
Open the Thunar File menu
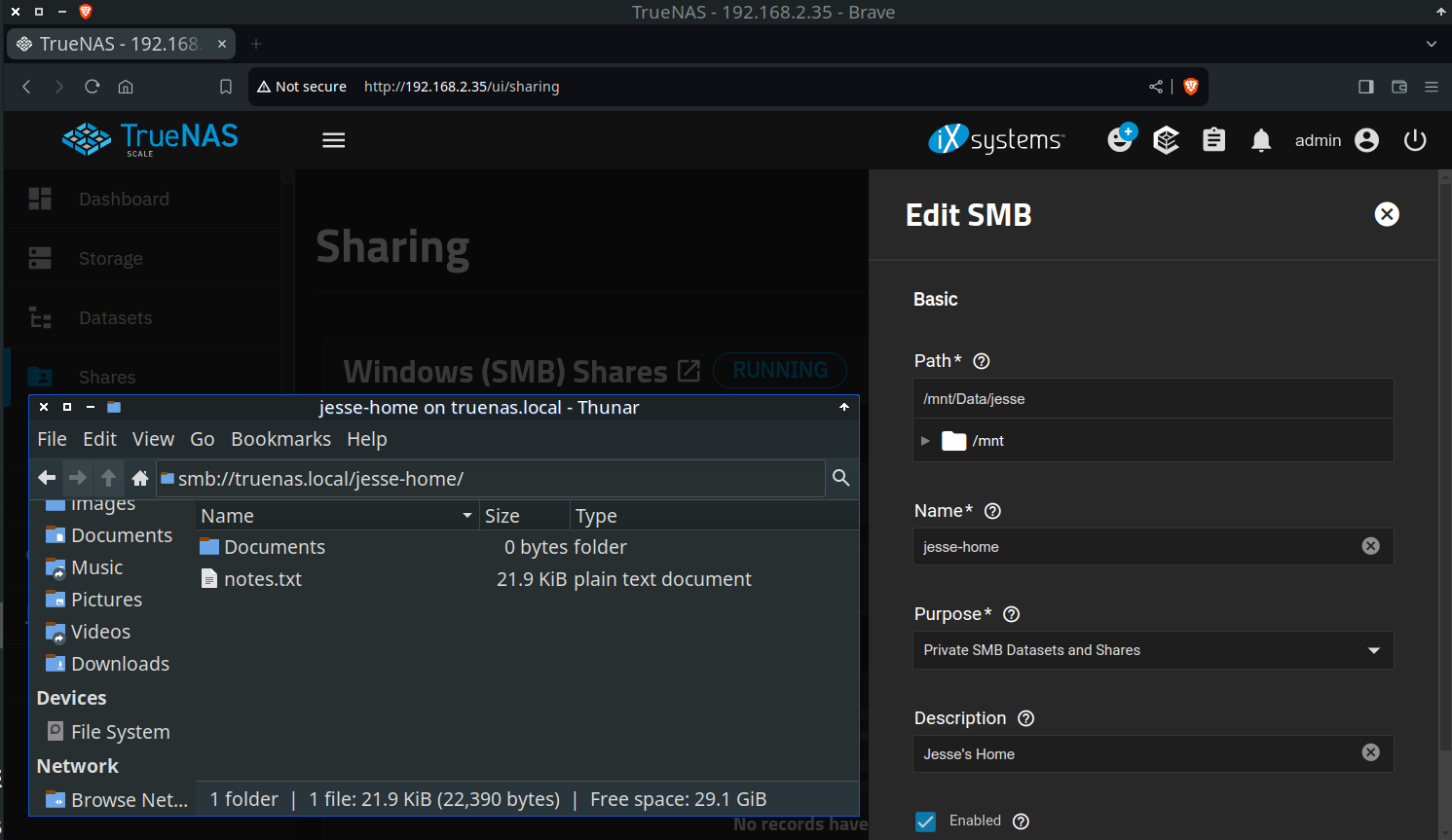[x=52, y=439]
